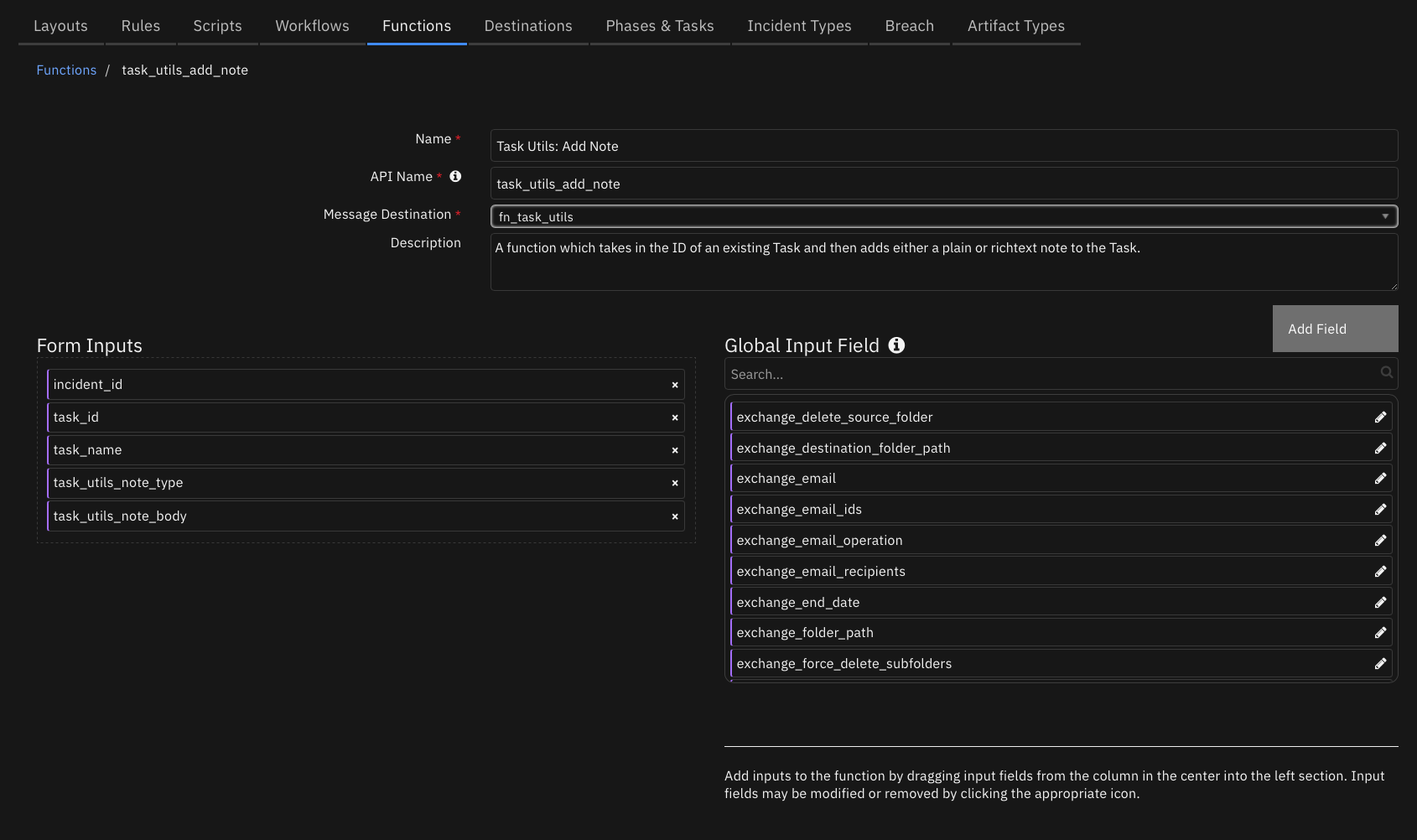Select task_name form input row

[x=366, y=450]
